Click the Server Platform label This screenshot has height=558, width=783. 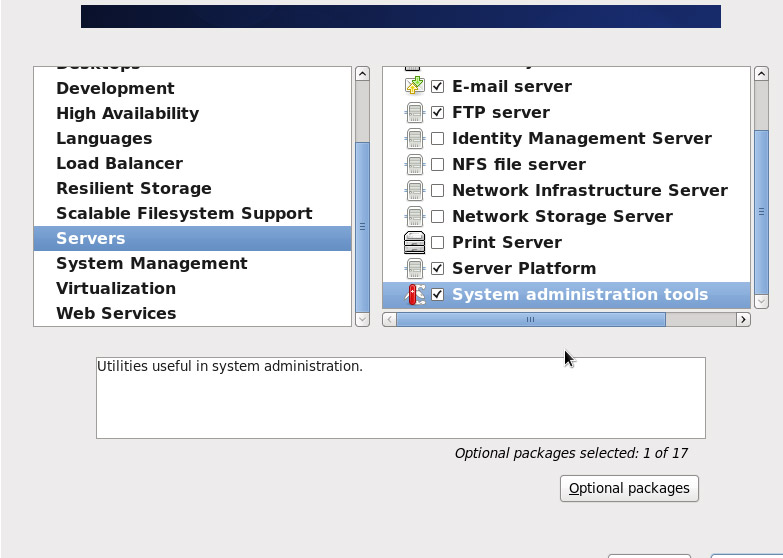(x=524, y=268)
